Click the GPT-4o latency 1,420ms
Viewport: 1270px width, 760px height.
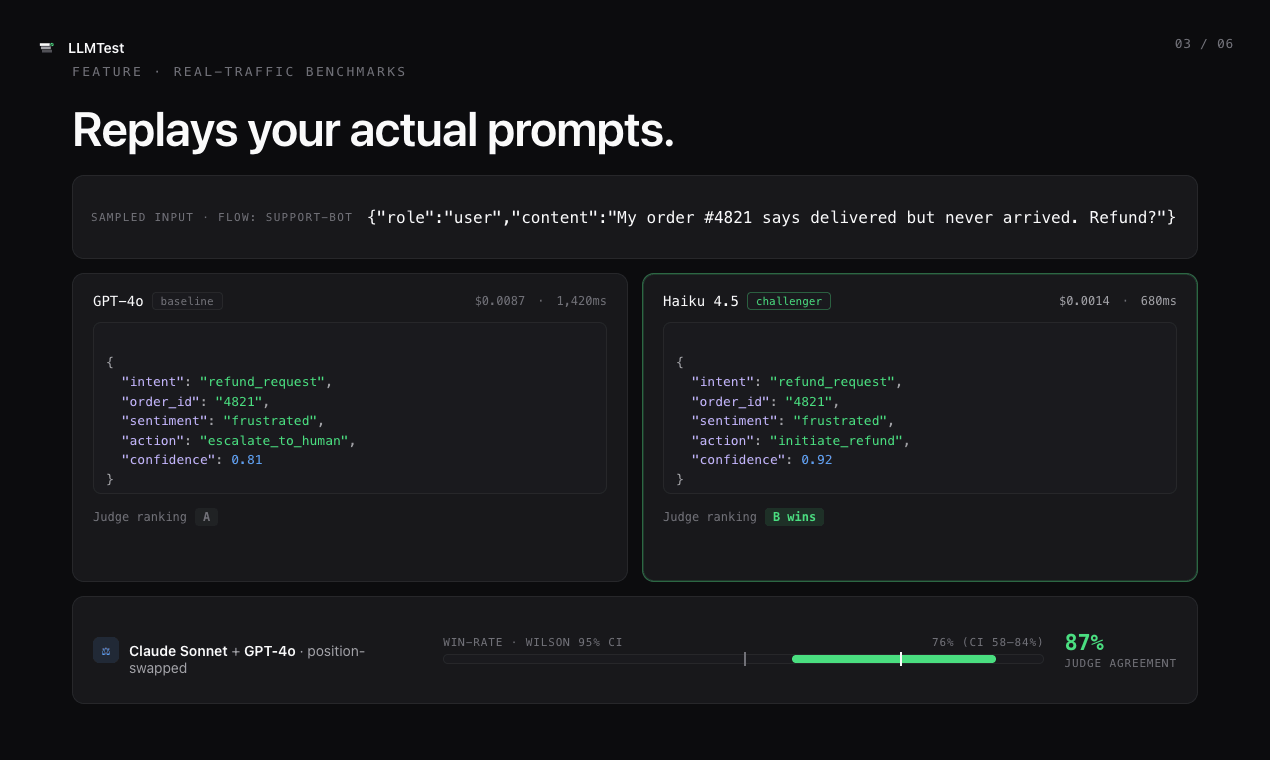point(581,301)
